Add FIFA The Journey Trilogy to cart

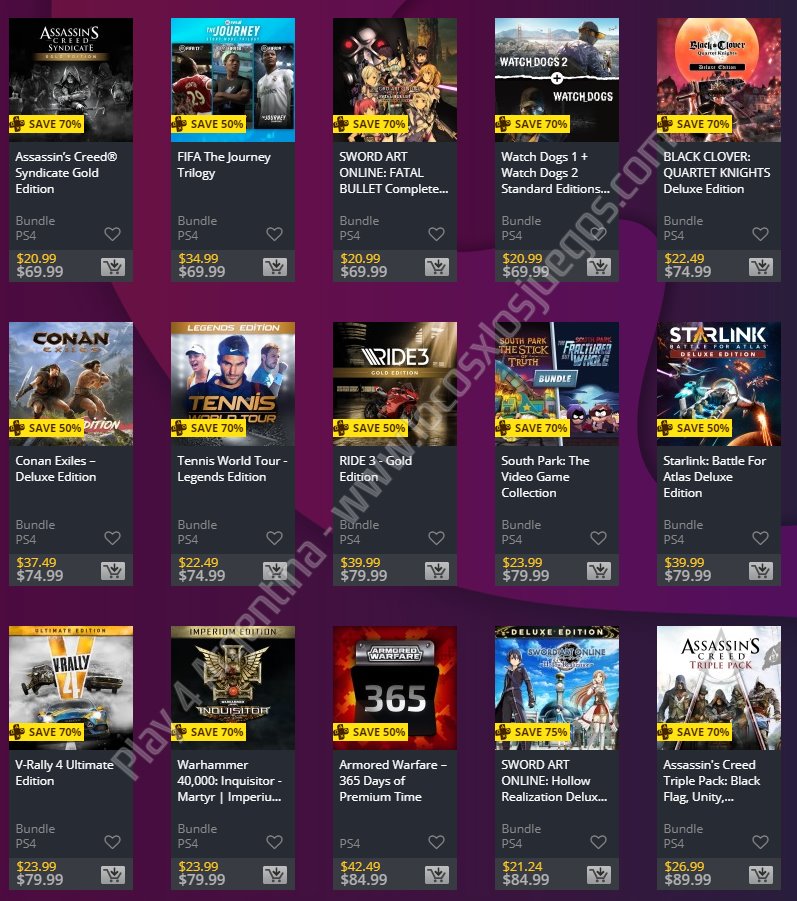pyautogui.click(x=275, y=267)
